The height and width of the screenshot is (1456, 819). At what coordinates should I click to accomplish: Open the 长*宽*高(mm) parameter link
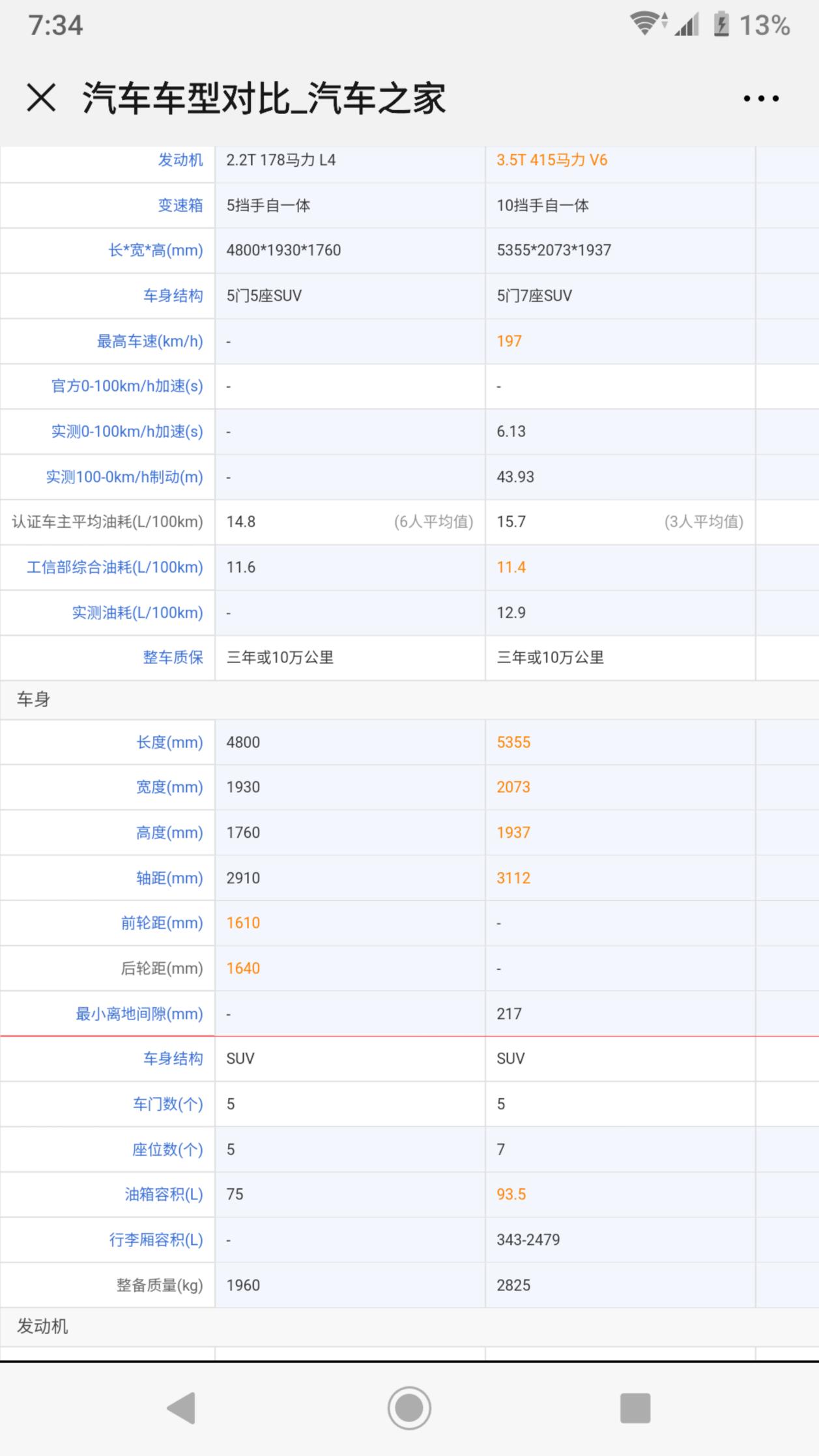pyautogui.click(x=156, y=251)
